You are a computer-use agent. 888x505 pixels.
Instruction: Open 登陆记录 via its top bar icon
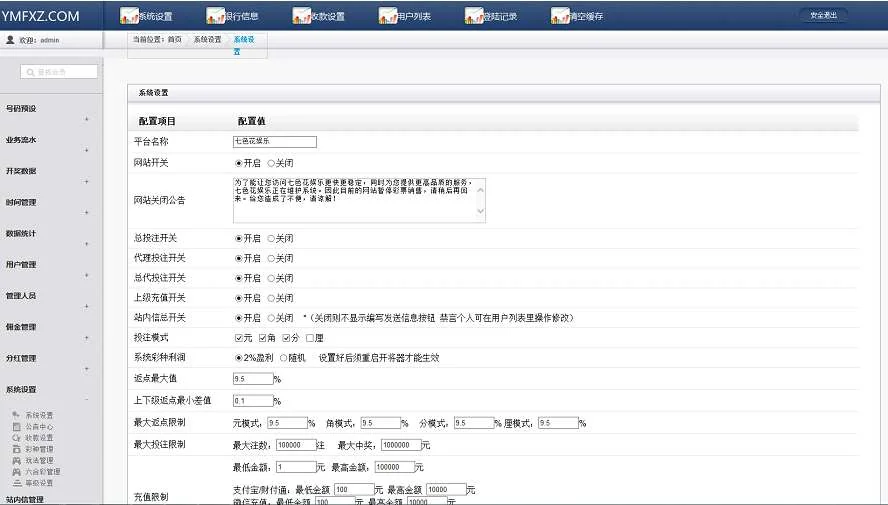[474, 16]
